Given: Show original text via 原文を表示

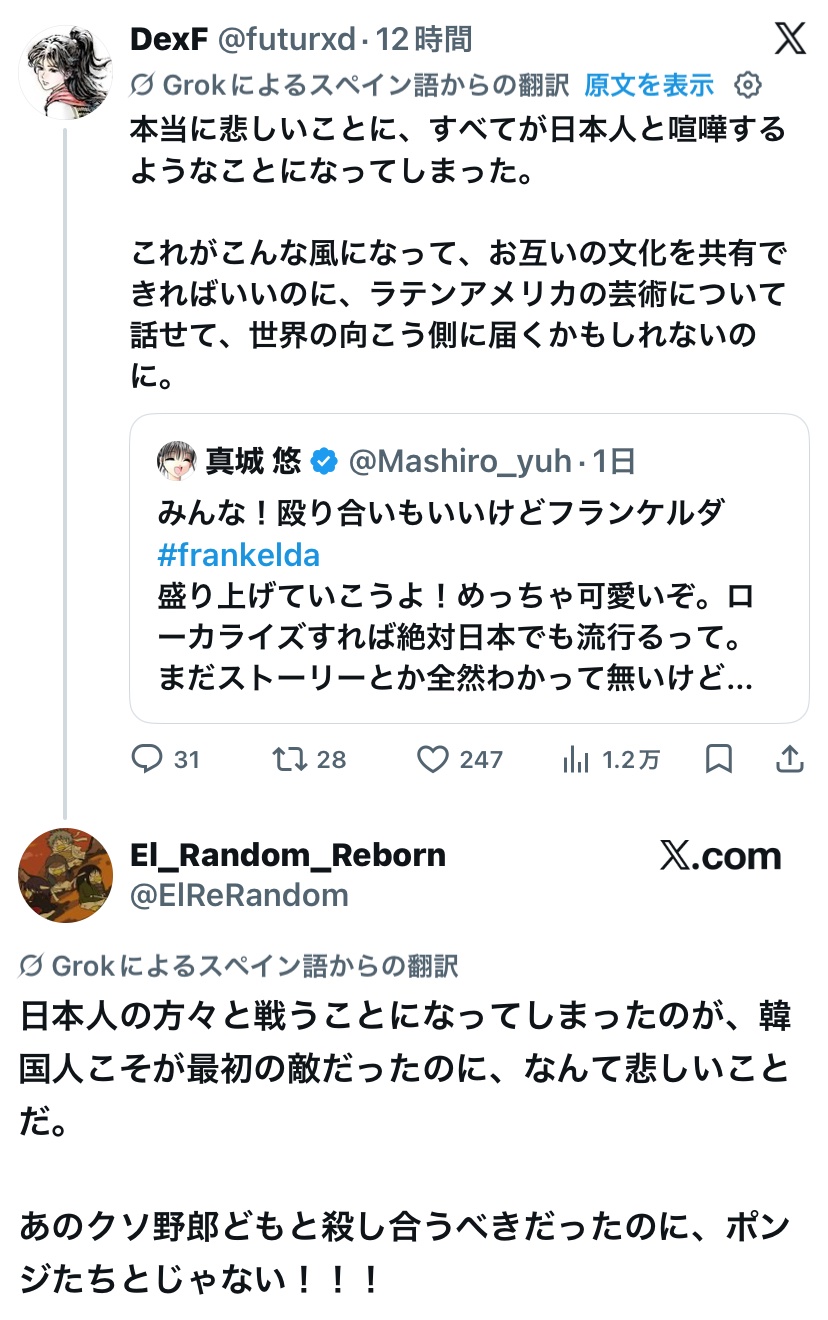Looking at the screenshot, I should (x=649, y=86).
